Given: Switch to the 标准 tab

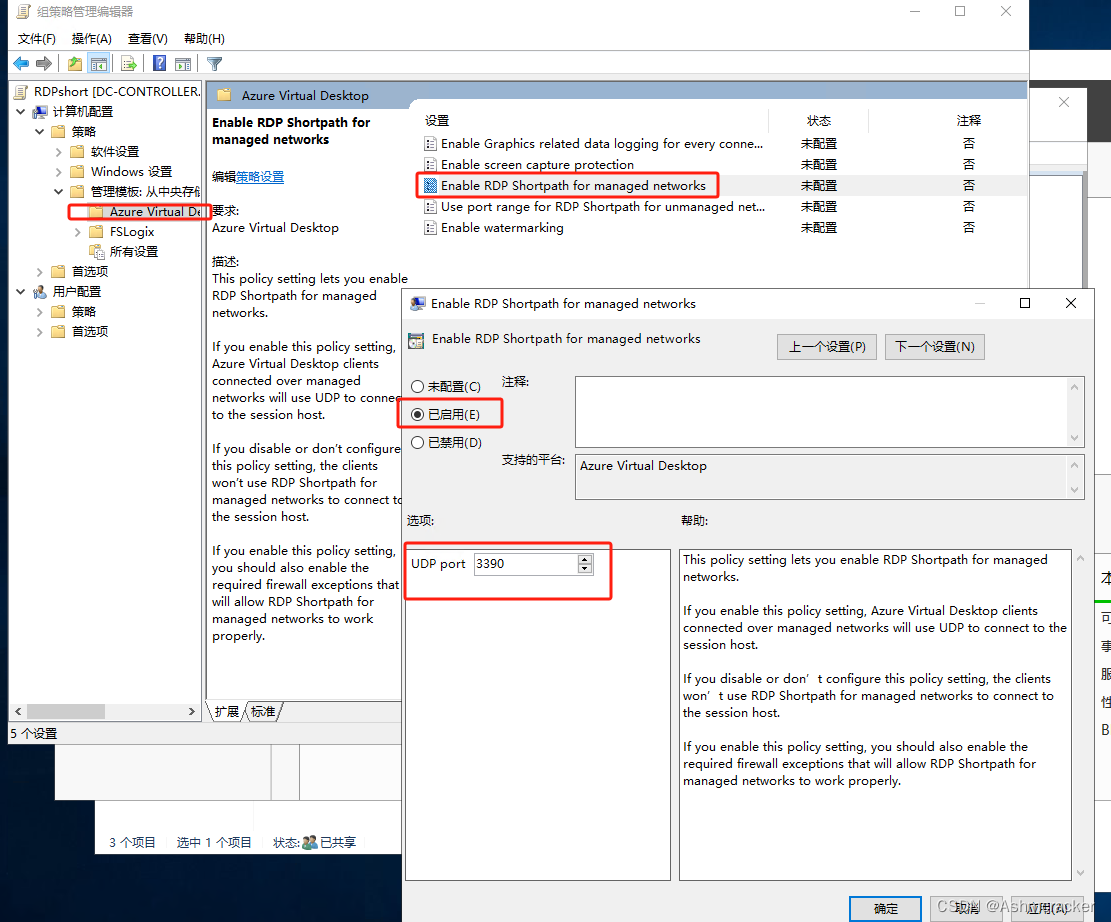Looking at the screenshot, I should pos(263,712).
